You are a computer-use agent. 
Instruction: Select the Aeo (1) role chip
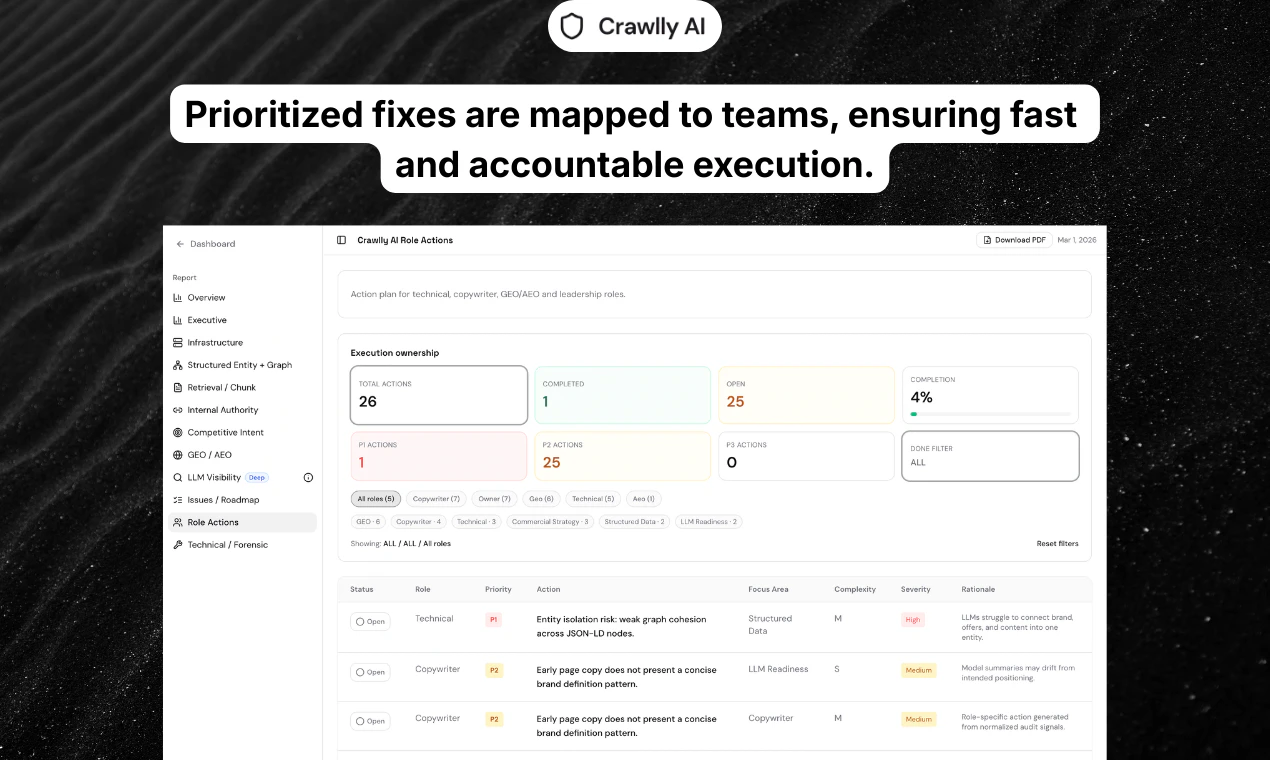click(x=643, y=499)
